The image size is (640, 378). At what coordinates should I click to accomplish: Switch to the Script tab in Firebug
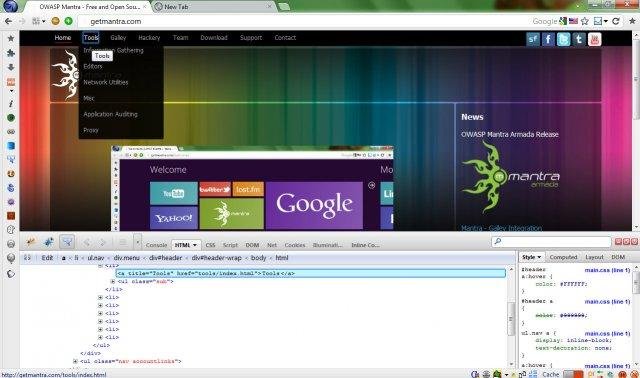[x=230, y=245]
